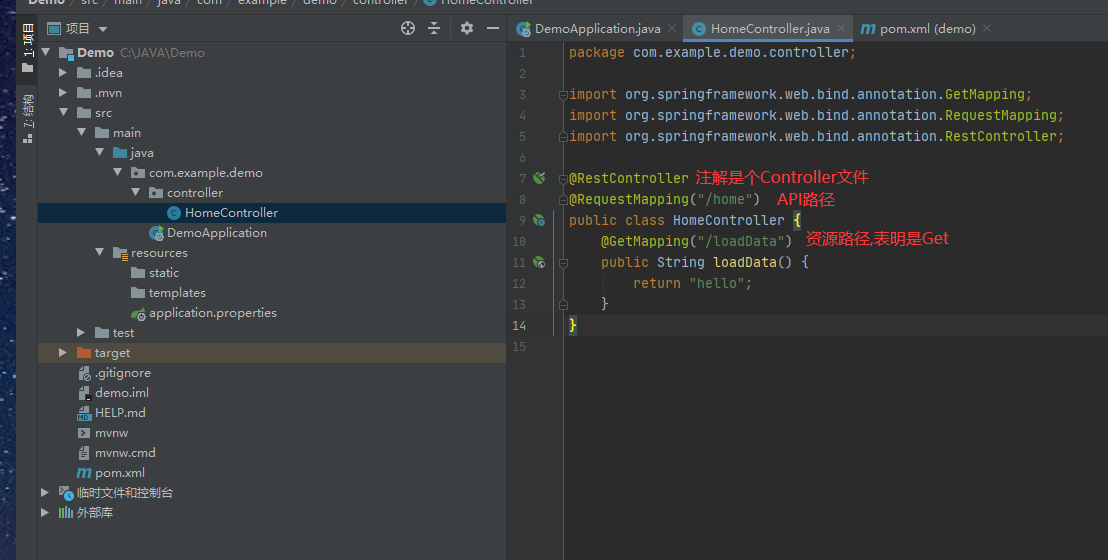
Task: Click the HomeController breadcrumb item
Action: pyautogui.click(x=478, y=2)
